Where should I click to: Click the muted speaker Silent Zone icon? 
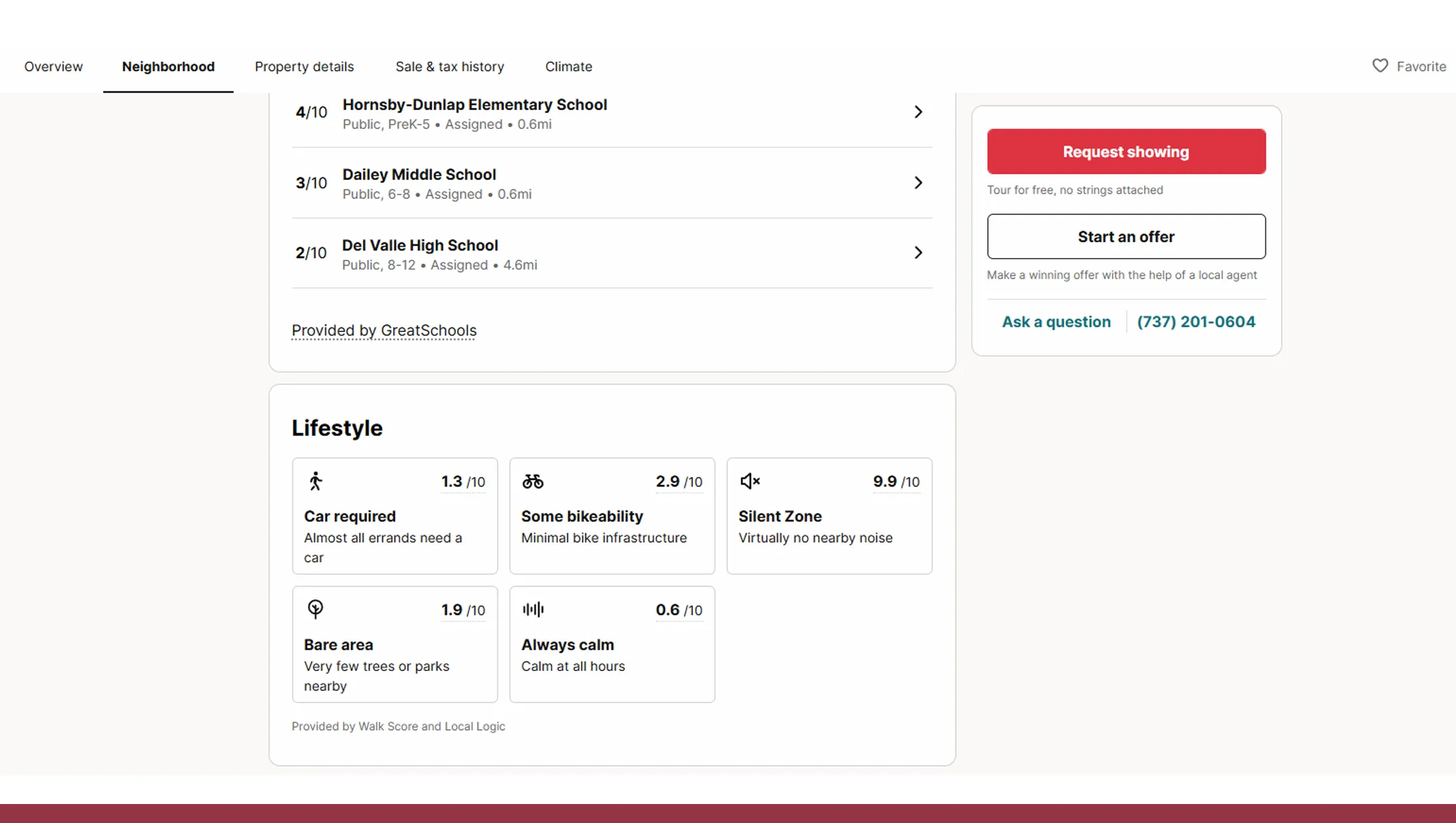pyautogui.click(x=750, y=481)
